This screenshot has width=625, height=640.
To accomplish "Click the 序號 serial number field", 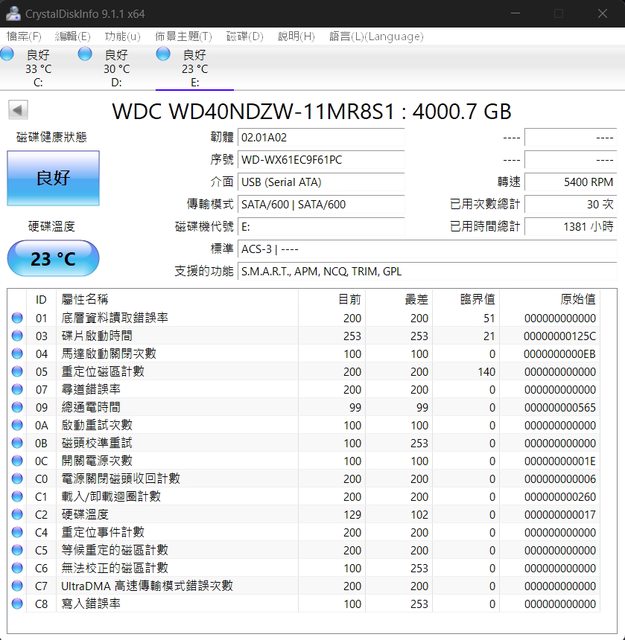I will tap(321, 160).
